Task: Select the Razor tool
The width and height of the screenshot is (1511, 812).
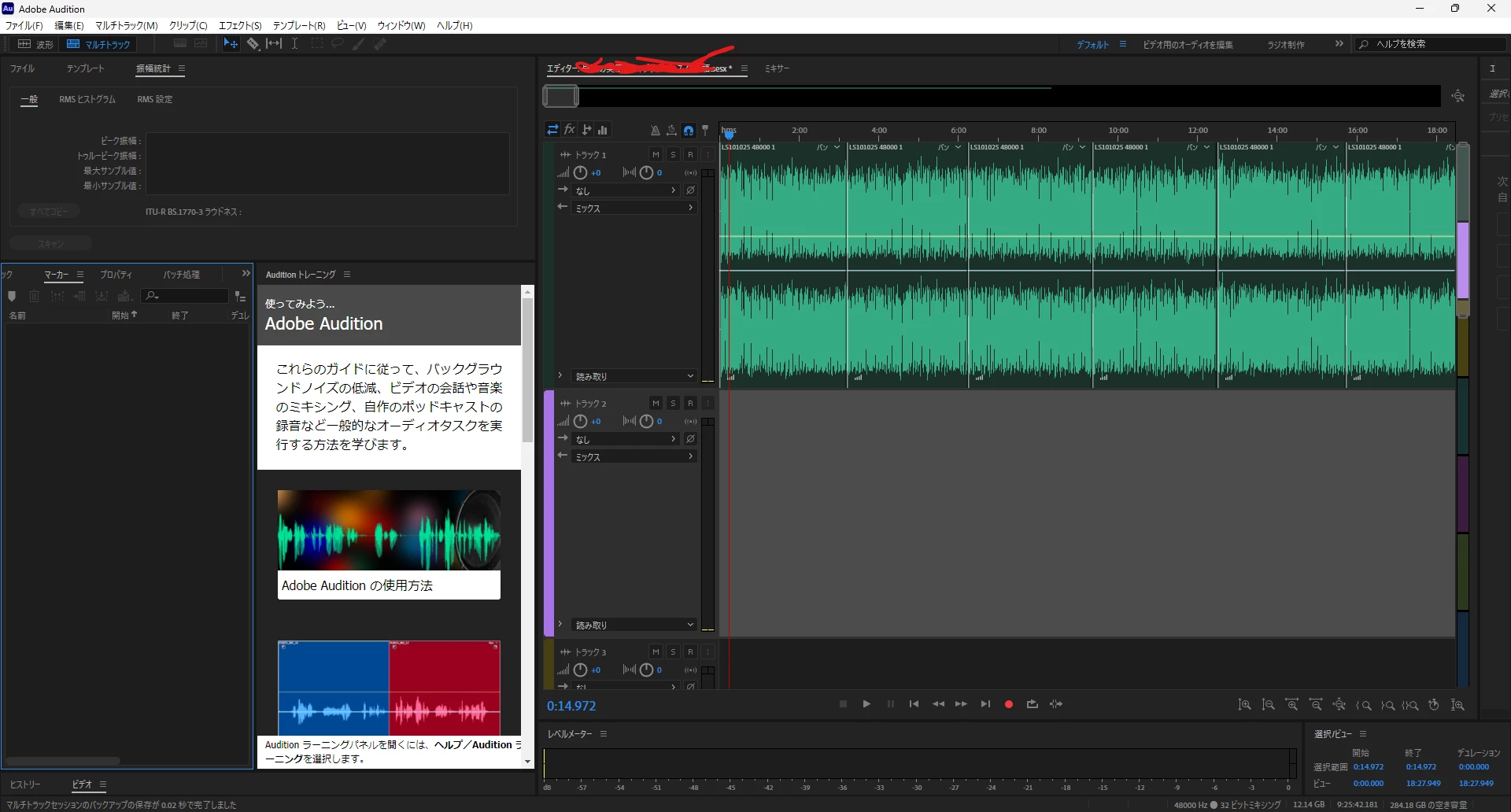Action: pyautogui.click(x=253, y=44)
